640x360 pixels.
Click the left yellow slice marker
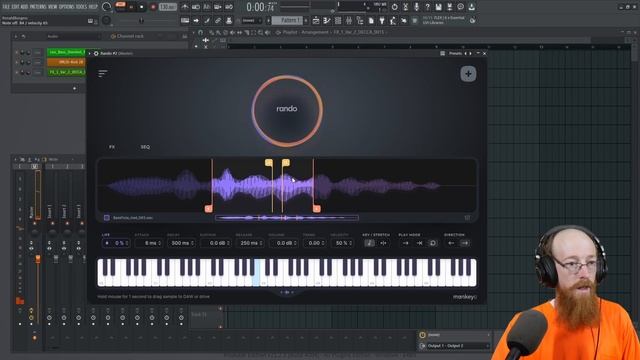[x=269, y=163]
